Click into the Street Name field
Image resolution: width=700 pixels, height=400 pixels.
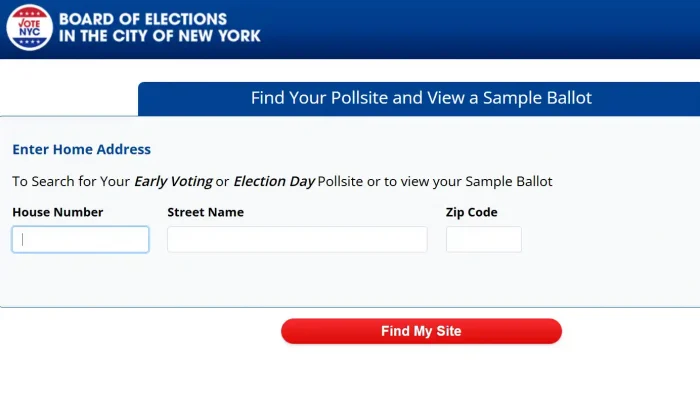(x=296, y=239)
